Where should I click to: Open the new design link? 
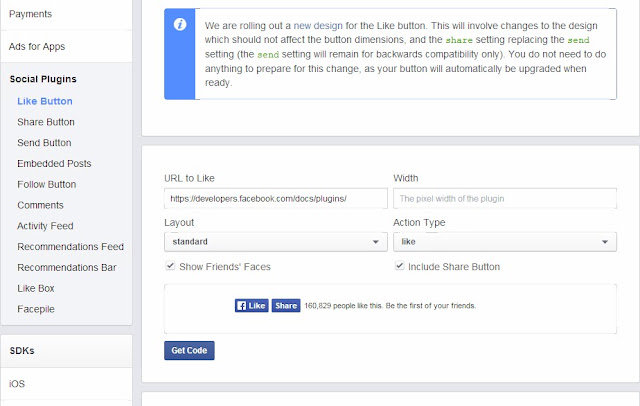coord(318,26)
